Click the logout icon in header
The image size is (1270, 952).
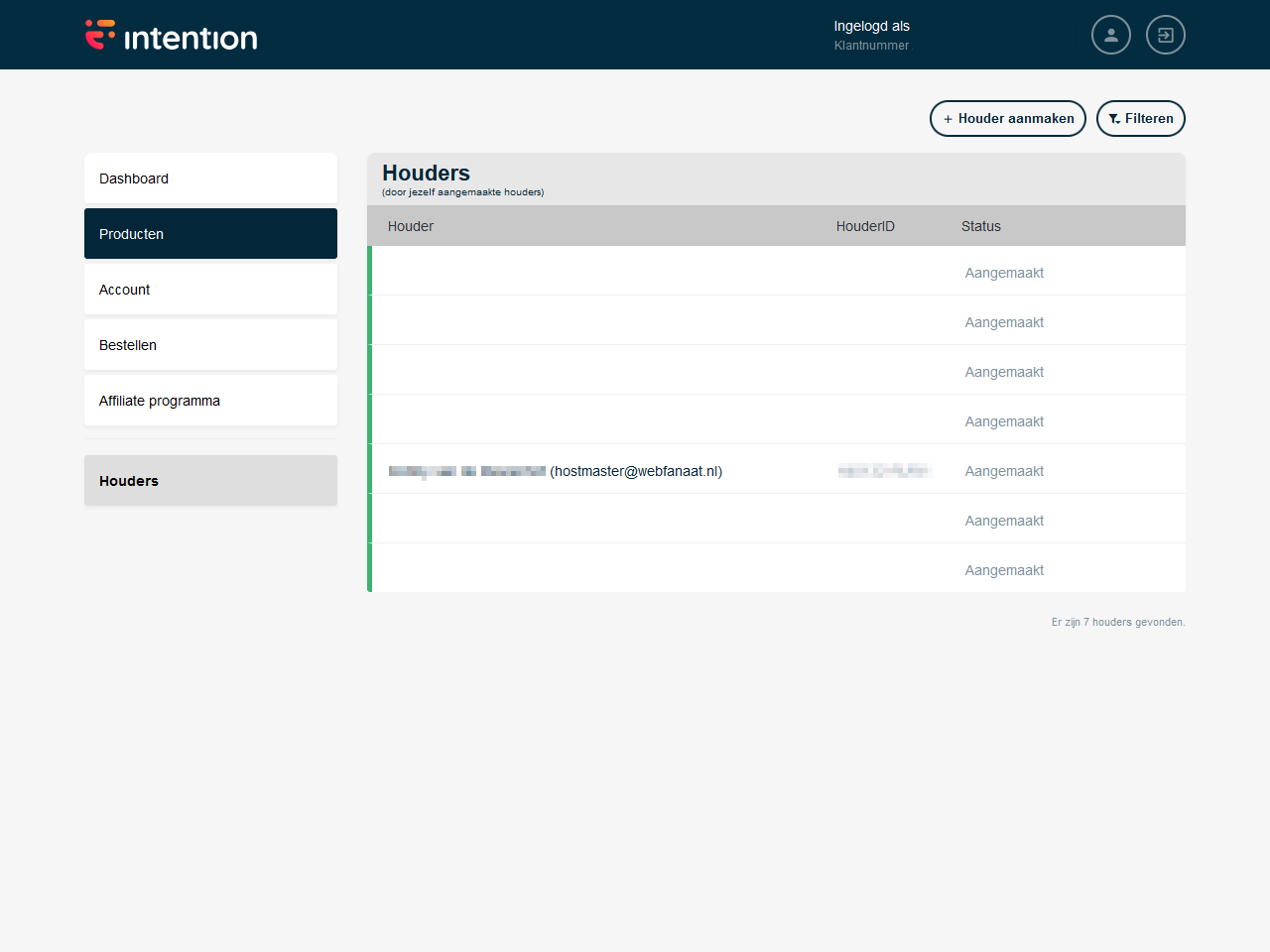tap(1165, 35)
